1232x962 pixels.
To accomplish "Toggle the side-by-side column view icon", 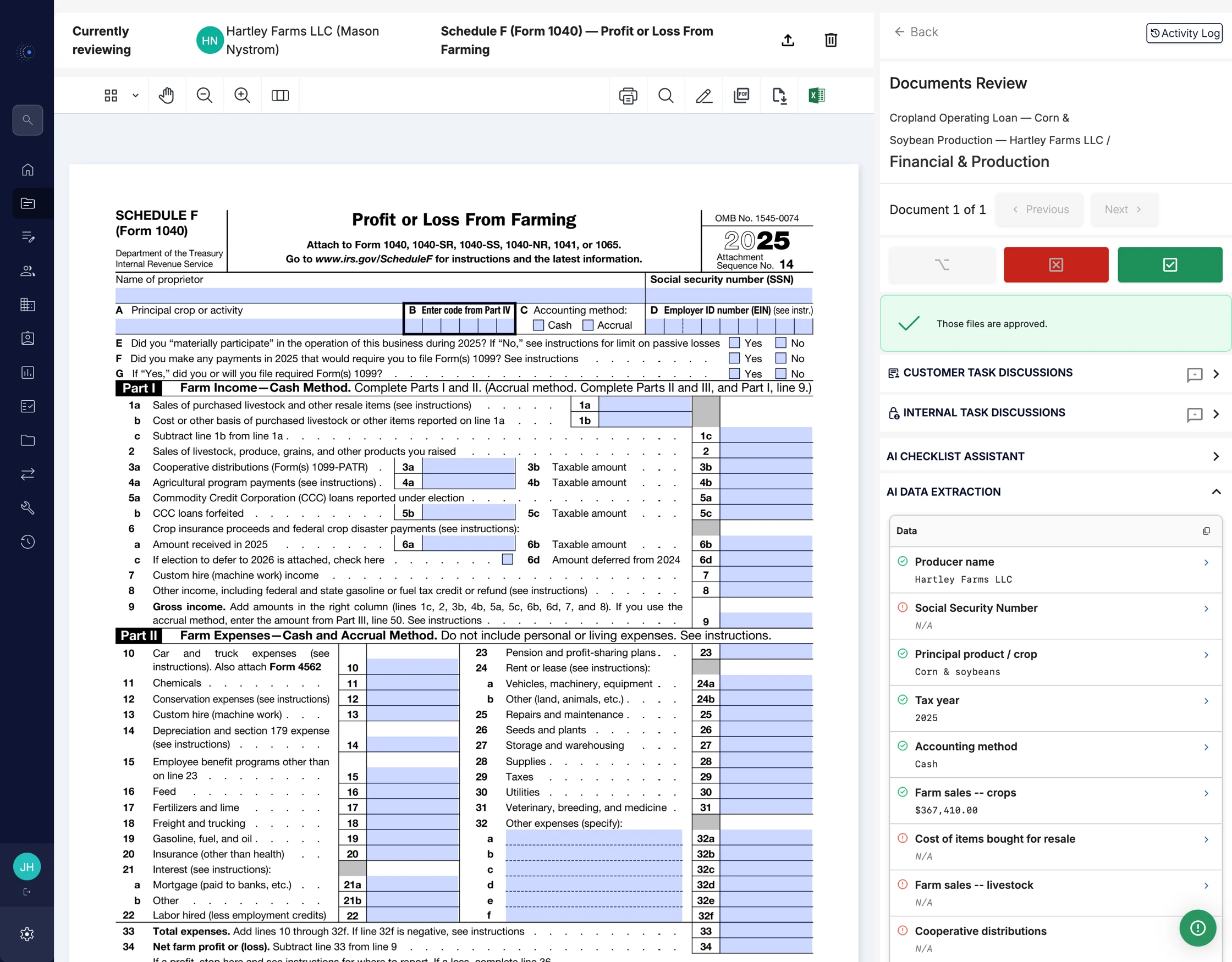I will pos(280,95).
